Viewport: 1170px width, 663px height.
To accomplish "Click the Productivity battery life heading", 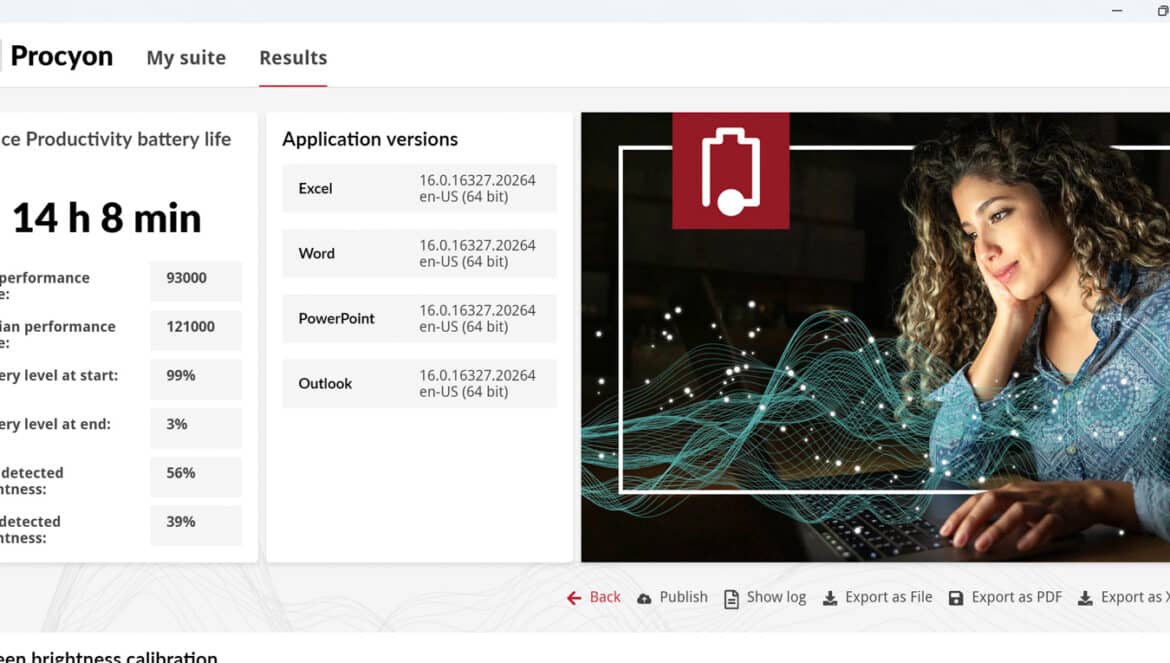I will pos(116,139).
